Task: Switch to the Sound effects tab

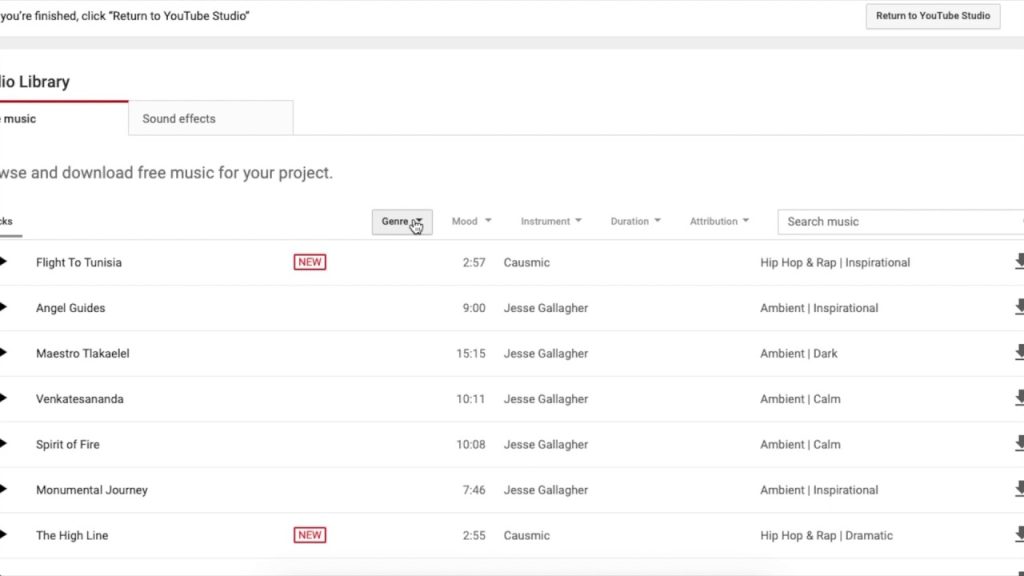Action: pos(178,117)
